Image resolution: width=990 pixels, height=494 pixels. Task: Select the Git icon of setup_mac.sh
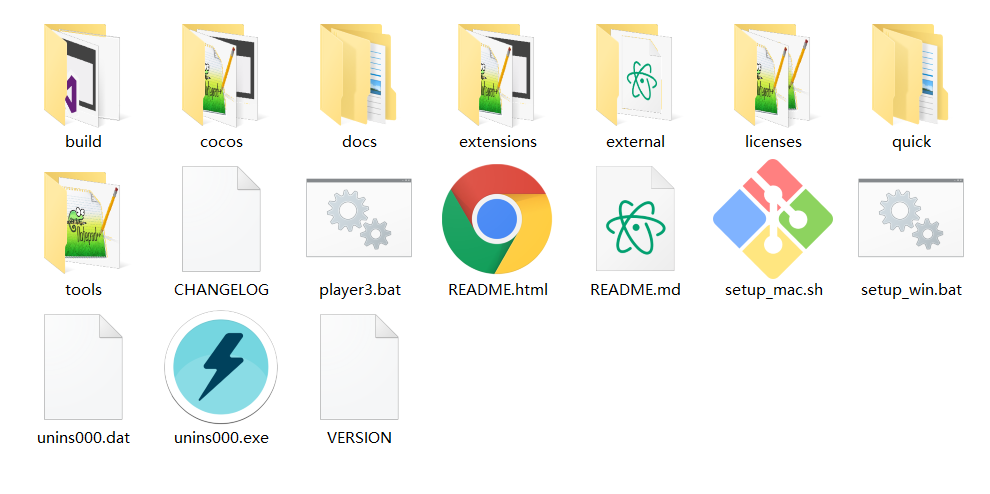[773, 219]
